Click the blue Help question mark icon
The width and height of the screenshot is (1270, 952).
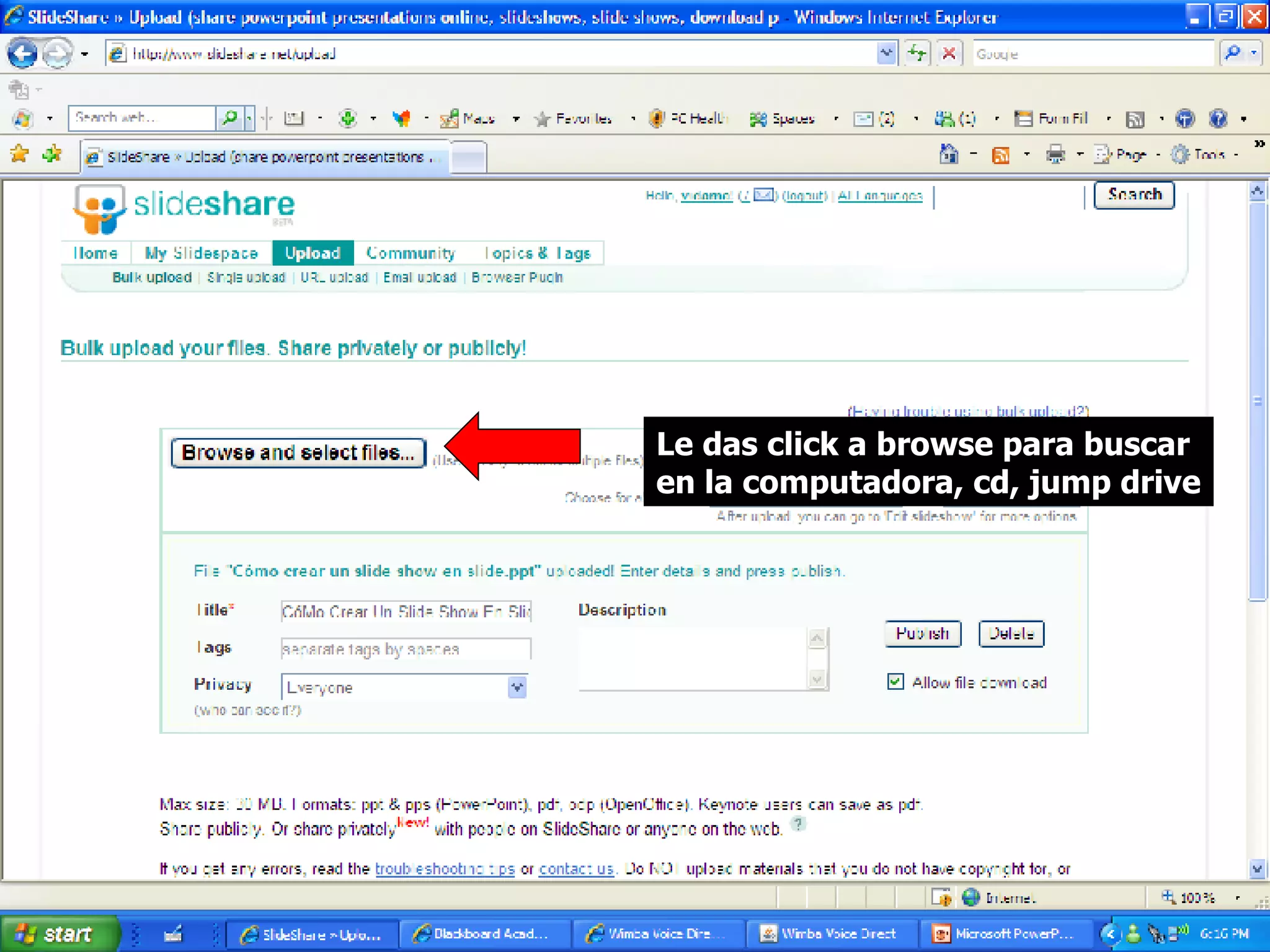1219,118
